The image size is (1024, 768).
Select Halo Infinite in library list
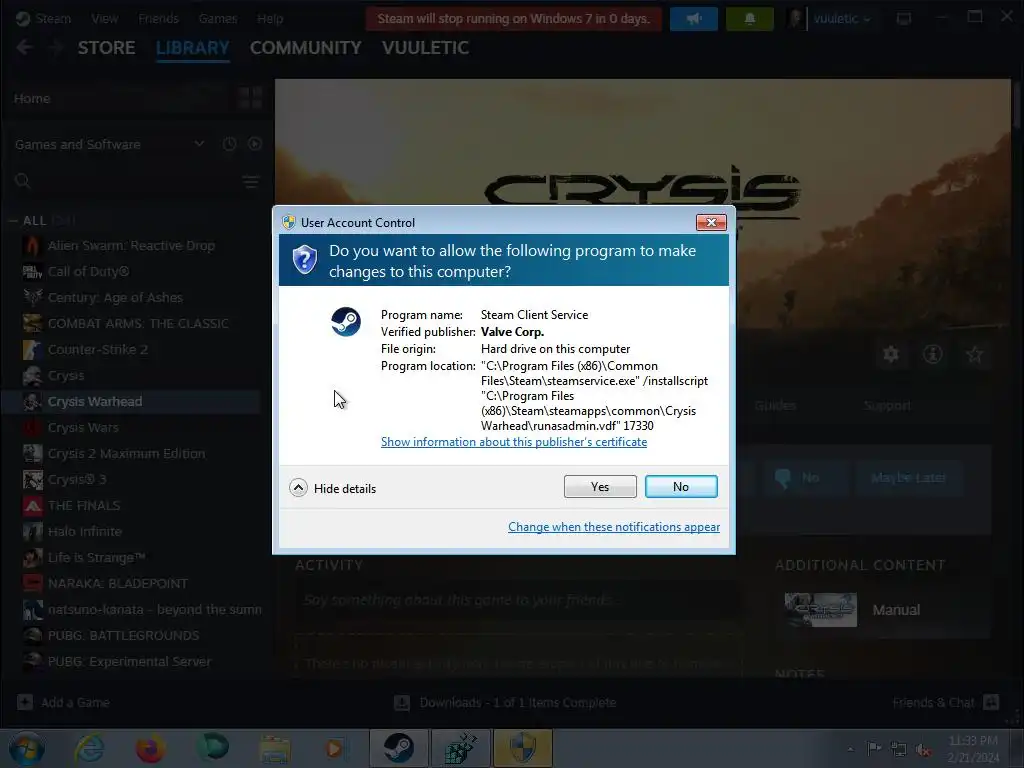(84, 532)
